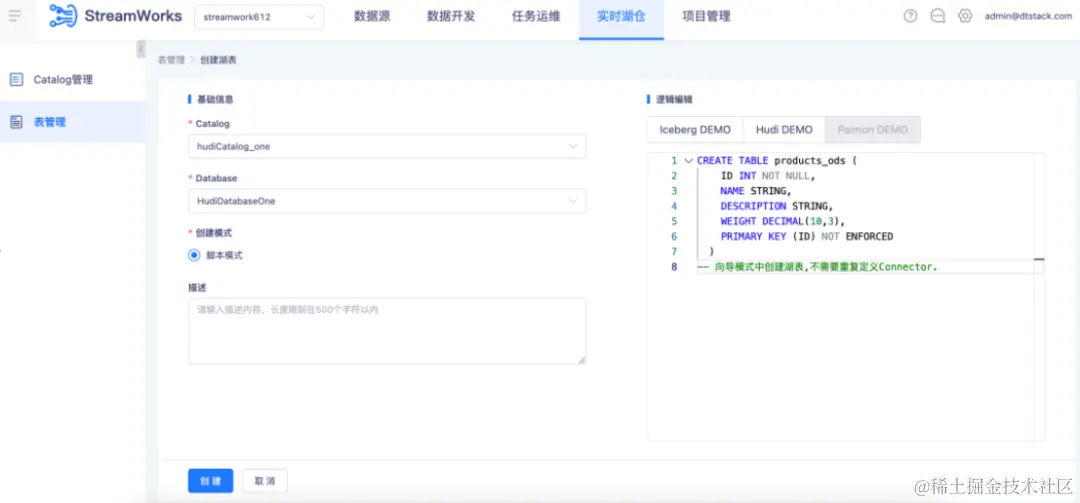
Task: Click the StreamWorks logo icon
Action: click(x=63, y=16)
